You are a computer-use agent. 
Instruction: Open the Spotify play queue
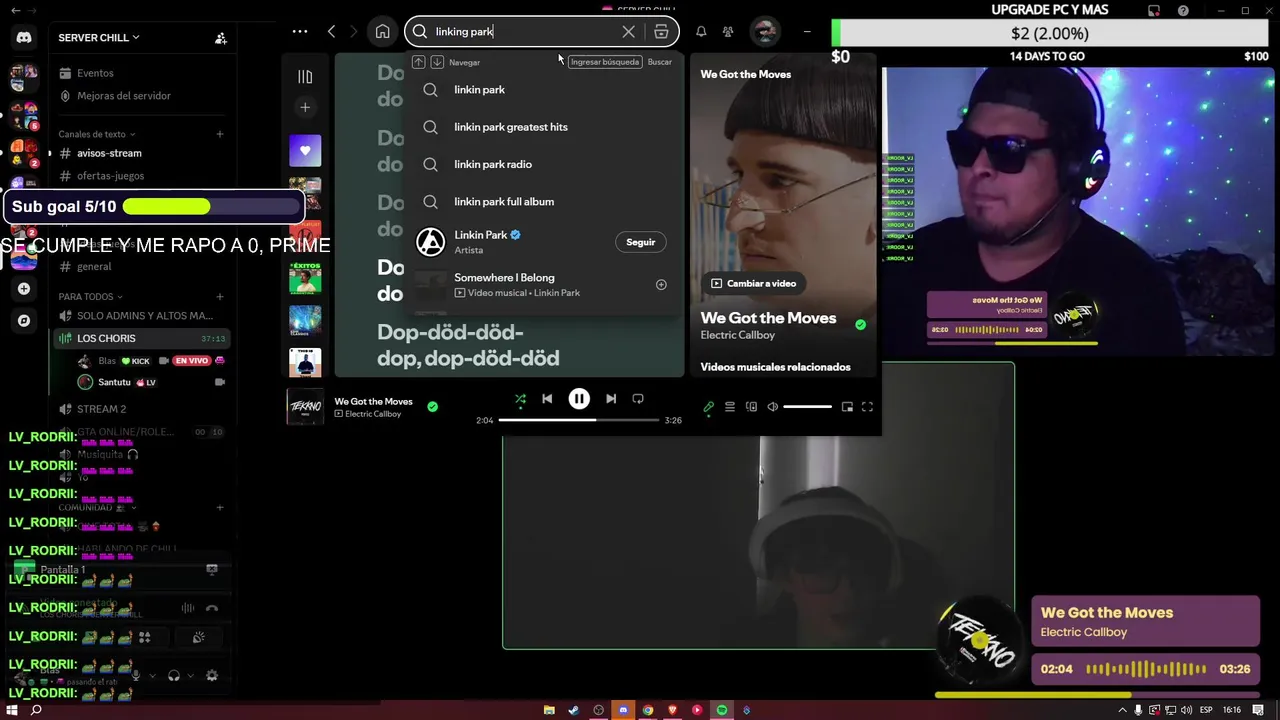pyautogui.click(x=730, y=407)
